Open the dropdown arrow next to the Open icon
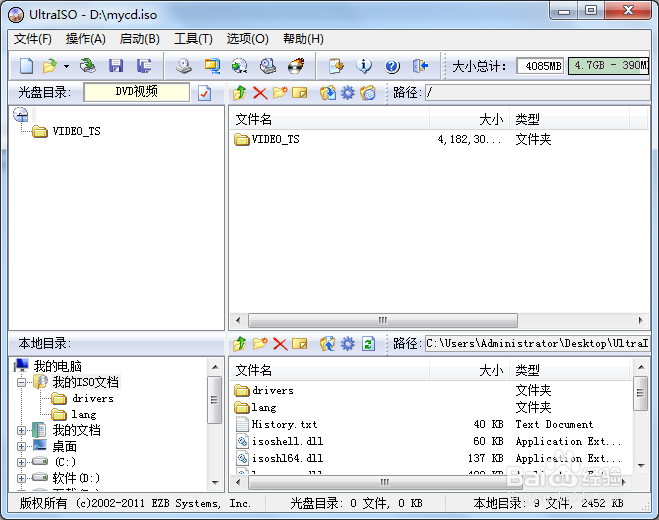The width and height of the screenshot is (659, 520). (66, 66)
